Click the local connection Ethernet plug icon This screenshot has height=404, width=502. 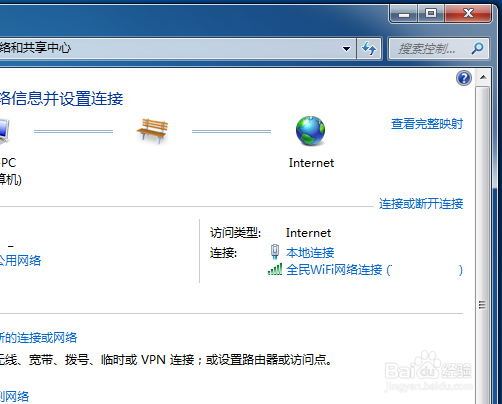point(275,252)
